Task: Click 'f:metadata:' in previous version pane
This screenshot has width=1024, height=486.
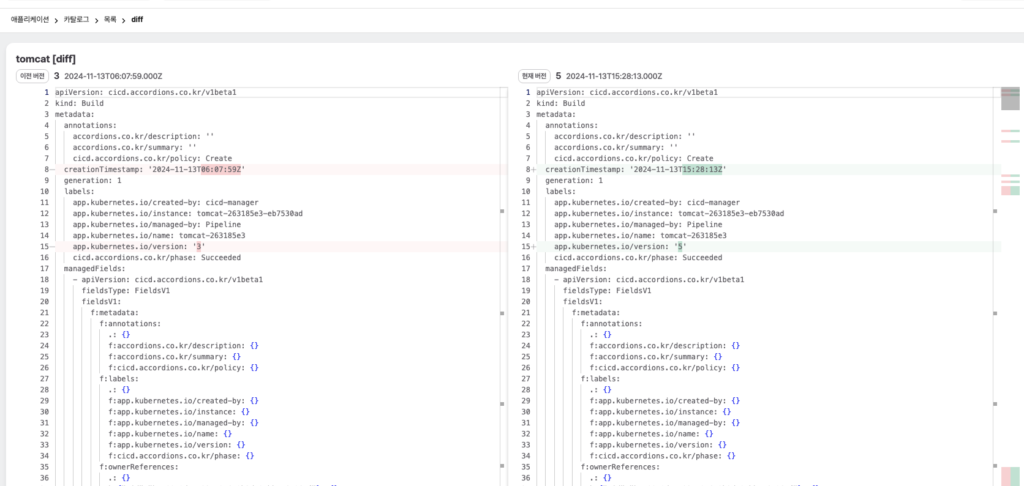Action: coord(114,314)
